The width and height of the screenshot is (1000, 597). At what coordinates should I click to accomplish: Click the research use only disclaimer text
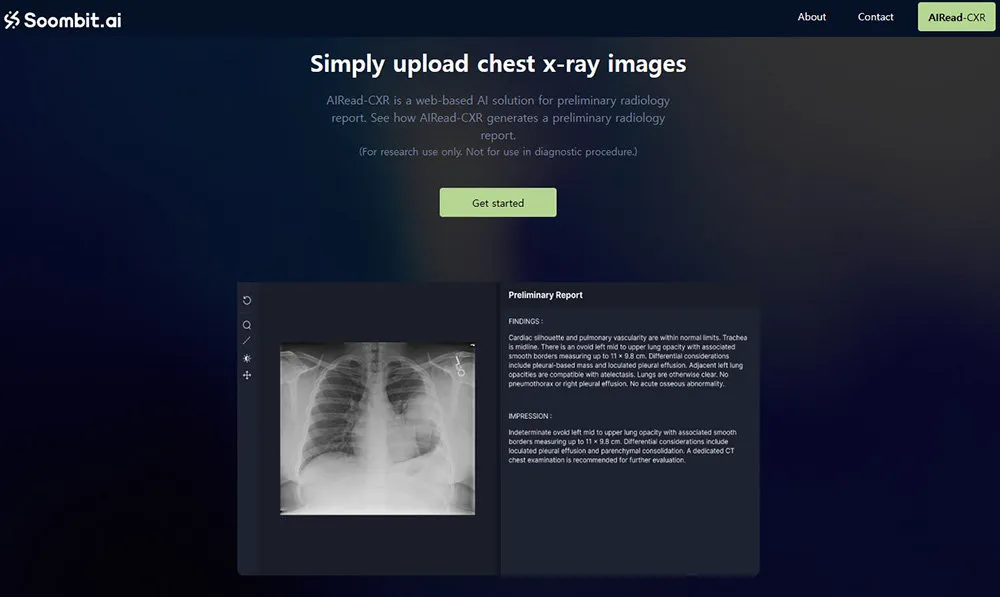click(498, 152)
